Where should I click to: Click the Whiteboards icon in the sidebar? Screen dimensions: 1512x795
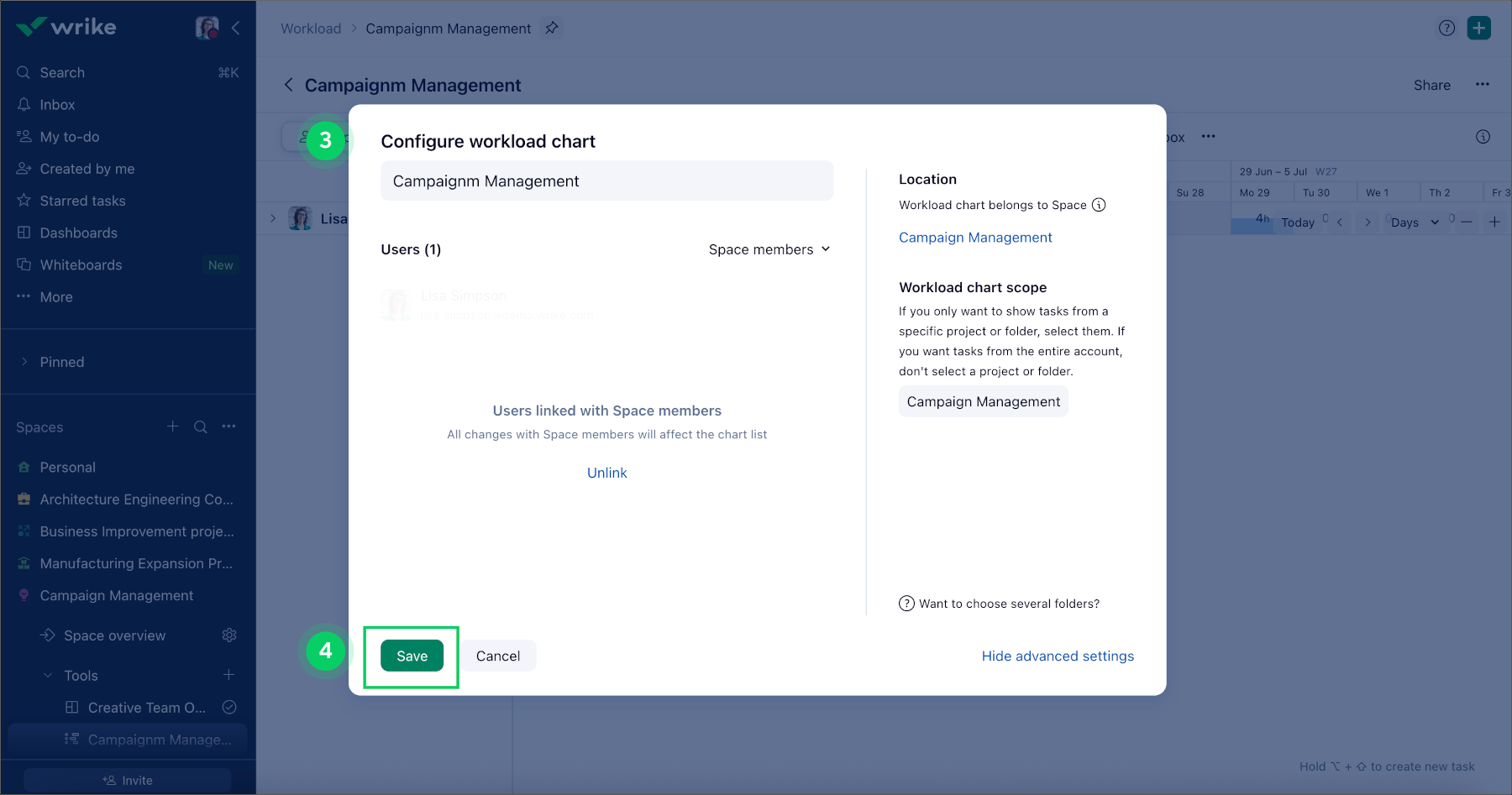(24, 264)
